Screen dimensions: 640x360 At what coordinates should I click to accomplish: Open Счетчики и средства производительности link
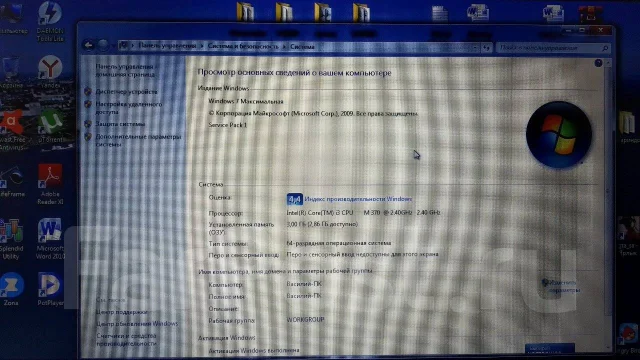(x=127, y=340)
